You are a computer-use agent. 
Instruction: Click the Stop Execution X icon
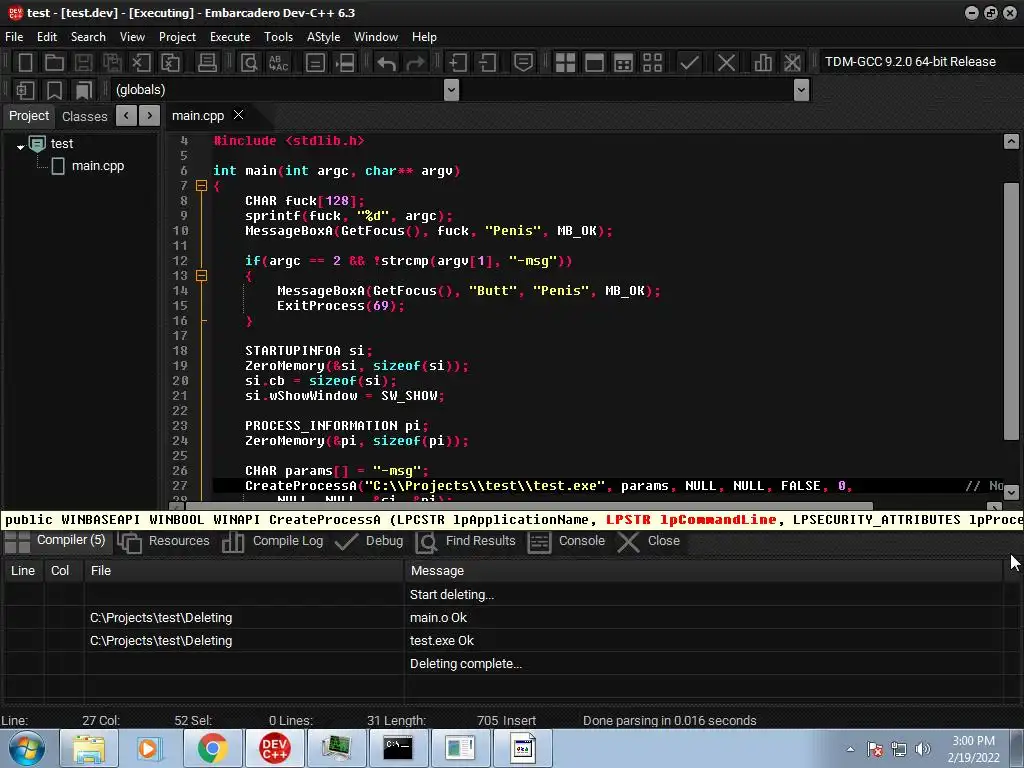[x=726, y=63]
